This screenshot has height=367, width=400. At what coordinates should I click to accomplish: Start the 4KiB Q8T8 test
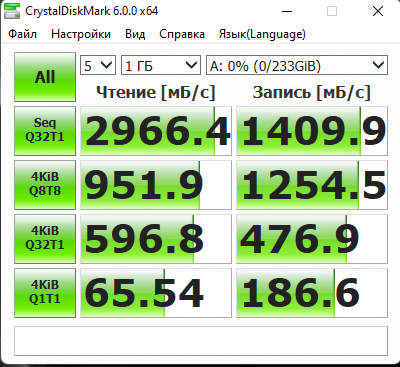tap(45, 185)
